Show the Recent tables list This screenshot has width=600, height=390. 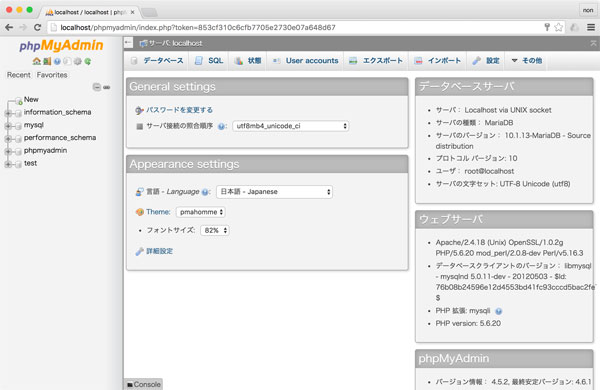click(18, 75)
